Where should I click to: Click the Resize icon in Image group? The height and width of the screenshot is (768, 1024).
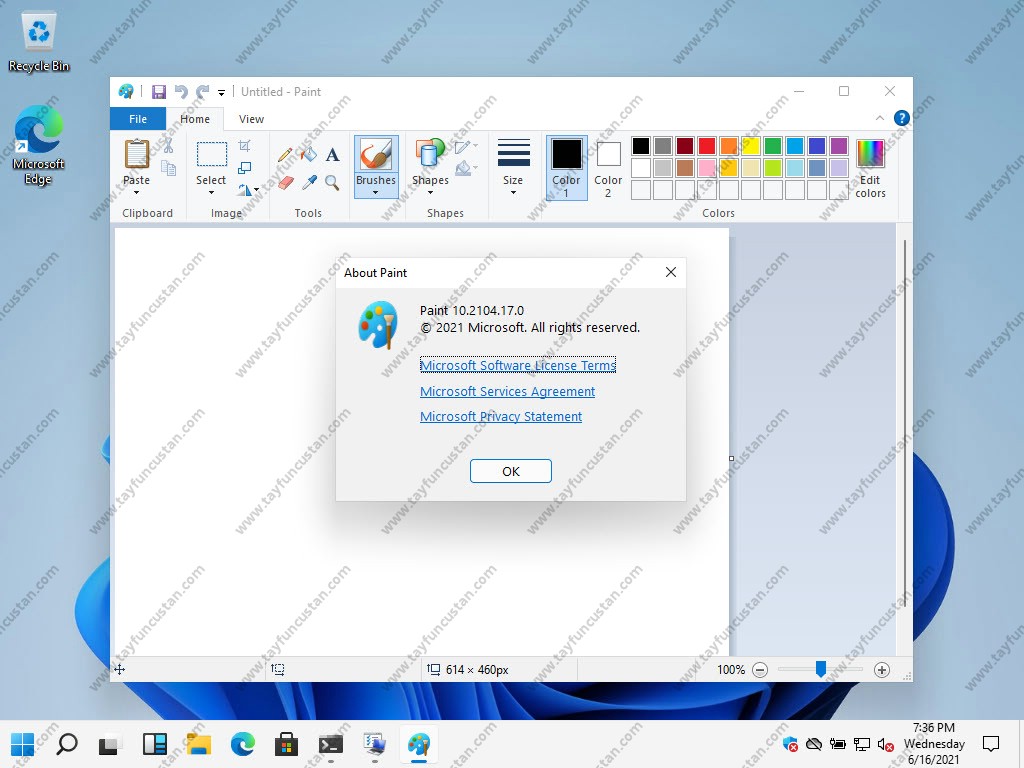click(244, 168)
